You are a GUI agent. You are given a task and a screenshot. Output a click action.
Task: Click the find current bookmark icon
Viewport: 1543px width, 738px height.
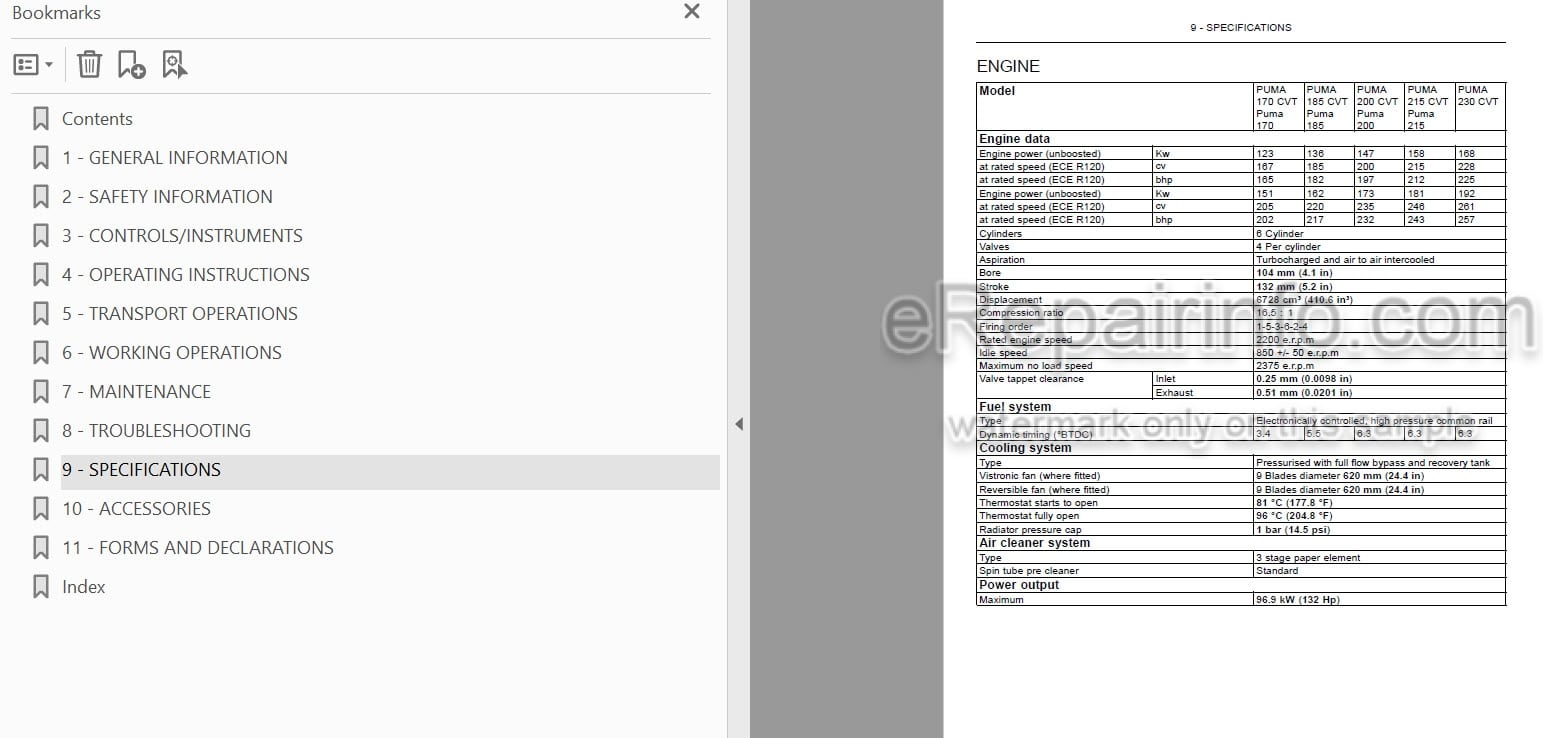click(174, 65)
